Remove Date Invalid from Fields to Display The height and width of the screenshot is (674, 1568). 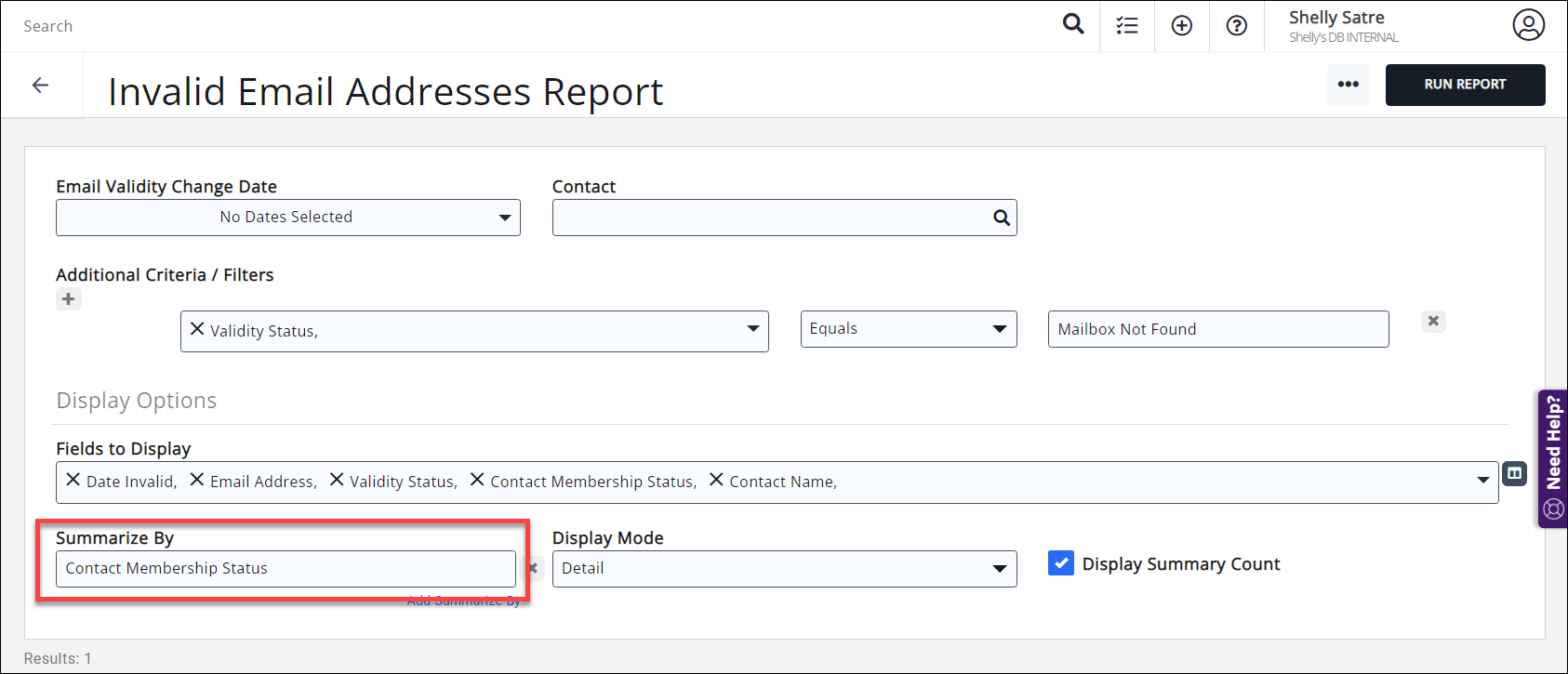coord(73,480)
